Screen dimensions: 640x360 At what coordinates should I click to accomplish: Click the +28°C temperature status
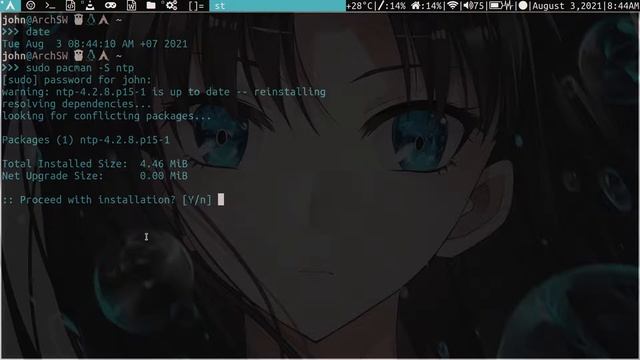point(359,6)
